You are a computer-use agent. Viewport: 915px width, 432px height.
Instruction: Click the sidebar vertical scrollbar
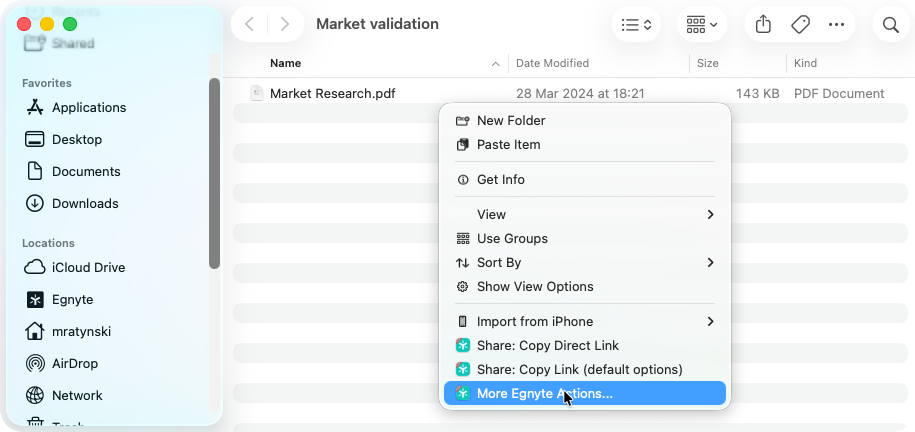click(x=214, y=173)
